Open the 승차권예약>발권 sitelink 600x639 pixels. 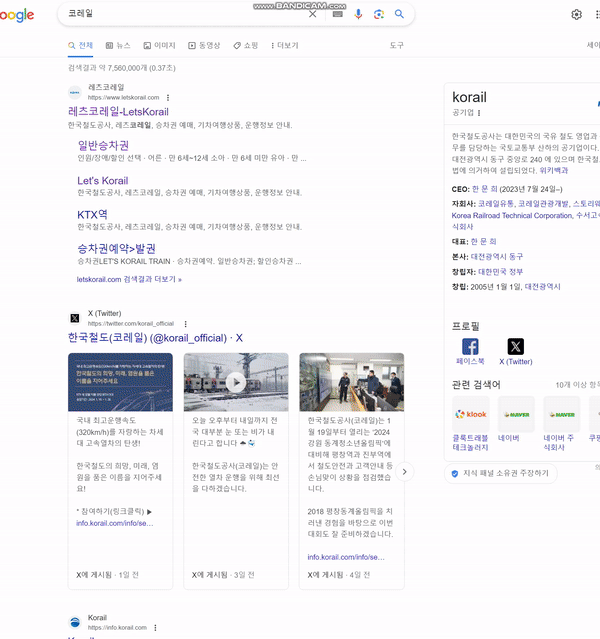pos(117,249)
